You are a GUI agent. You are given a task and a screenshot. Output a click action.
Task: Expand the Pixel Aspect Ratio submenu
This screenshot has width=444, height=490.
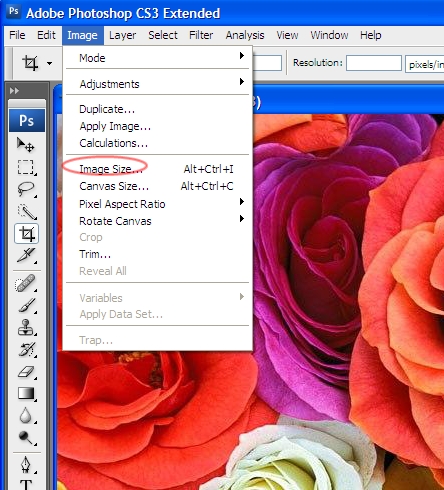157,204
